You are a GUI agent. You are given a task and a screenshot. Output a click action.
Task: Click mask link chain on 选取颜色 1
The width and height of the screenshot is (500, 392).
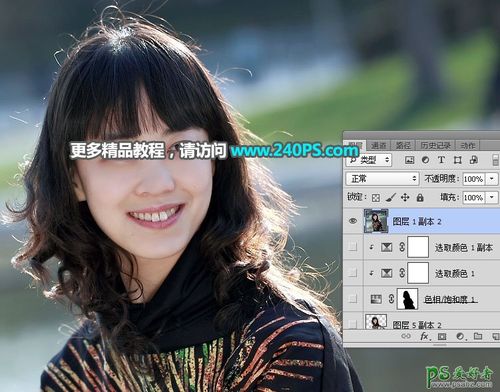[402, 273]
